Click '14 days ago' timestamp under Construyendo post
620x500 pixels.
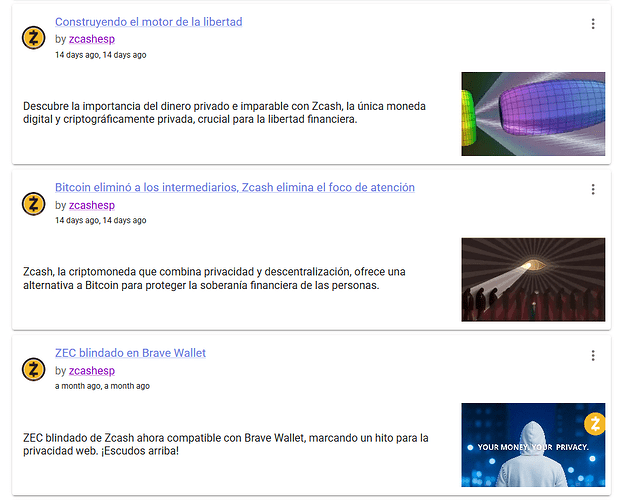[100, 55]
